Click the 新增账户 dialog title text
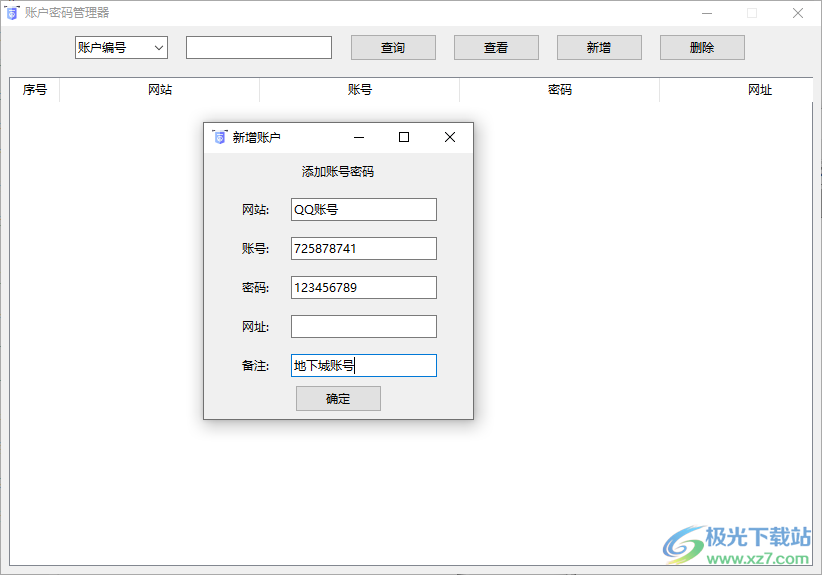Viewport: 822px width, 575px height. (x=256, y=137)
